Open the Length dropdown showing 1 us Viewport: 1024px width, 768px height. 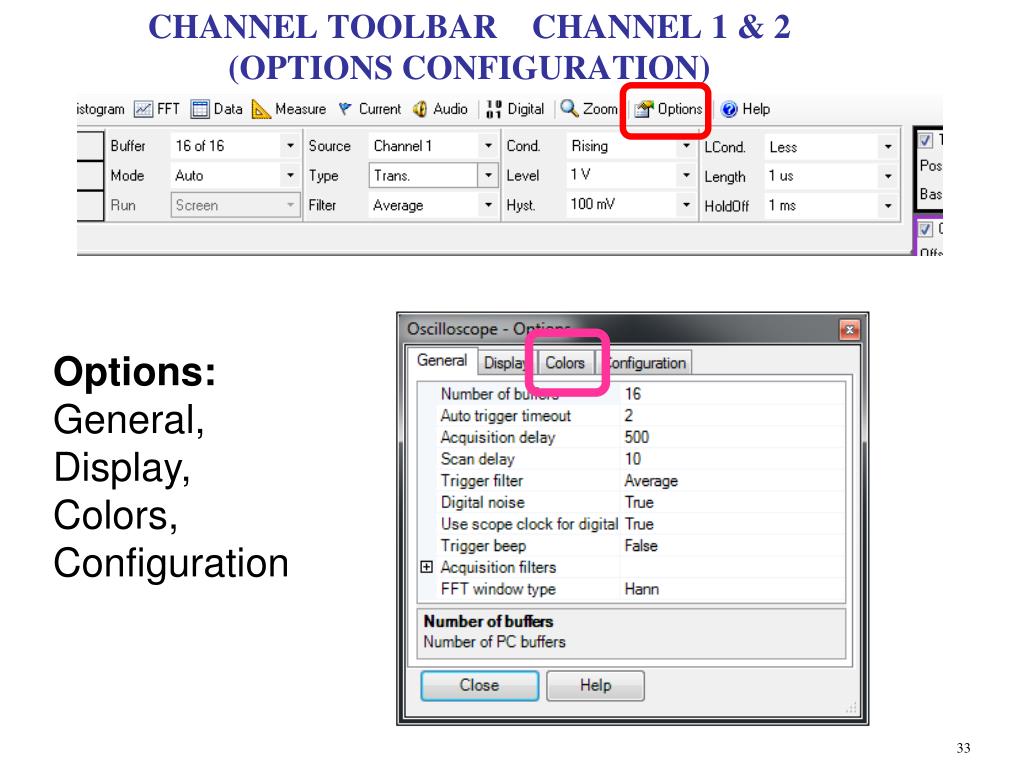(830, 176)
